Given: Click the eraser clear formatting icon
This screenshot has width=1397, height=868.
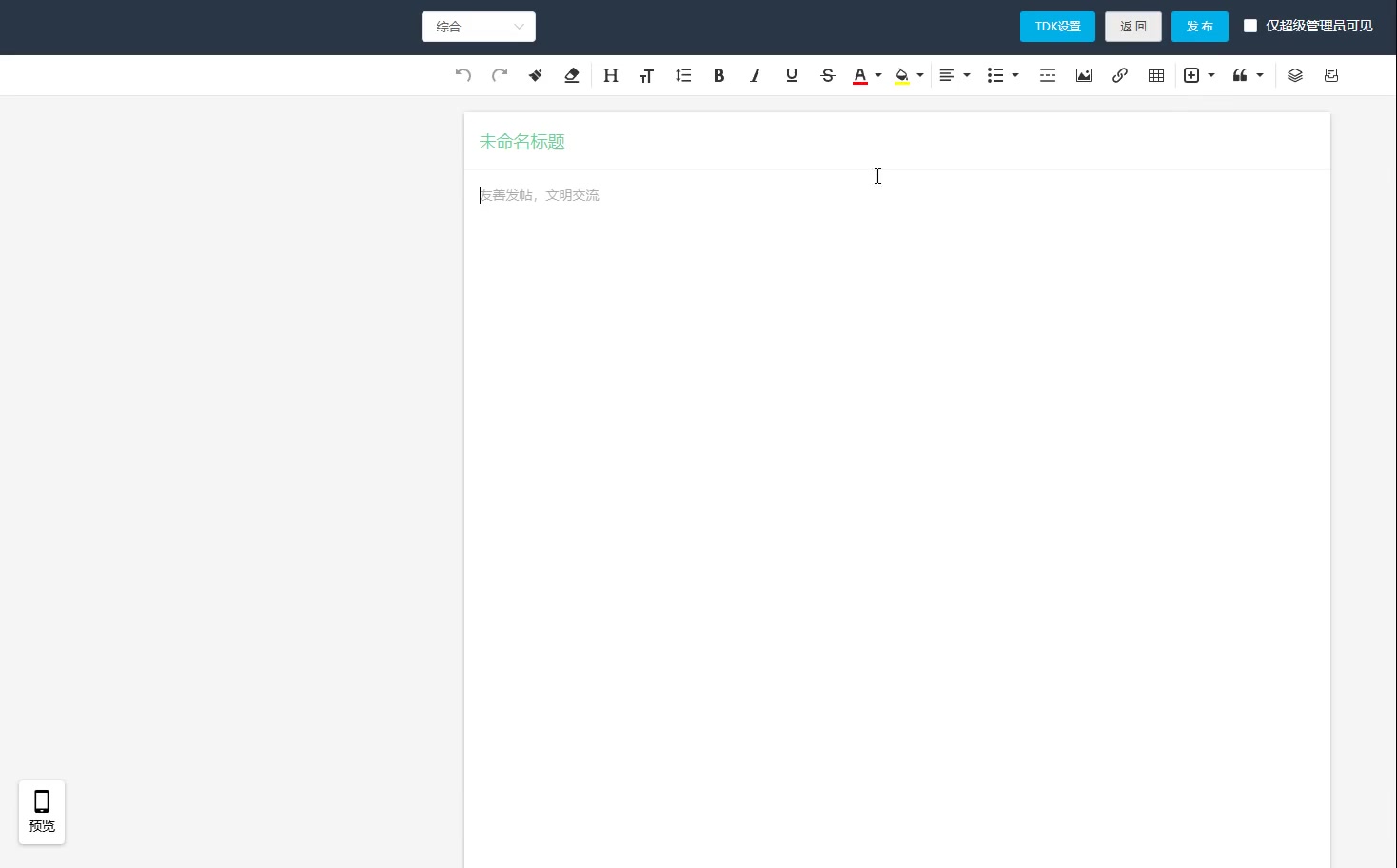Looking at the screenshot, I should point(572,75).
